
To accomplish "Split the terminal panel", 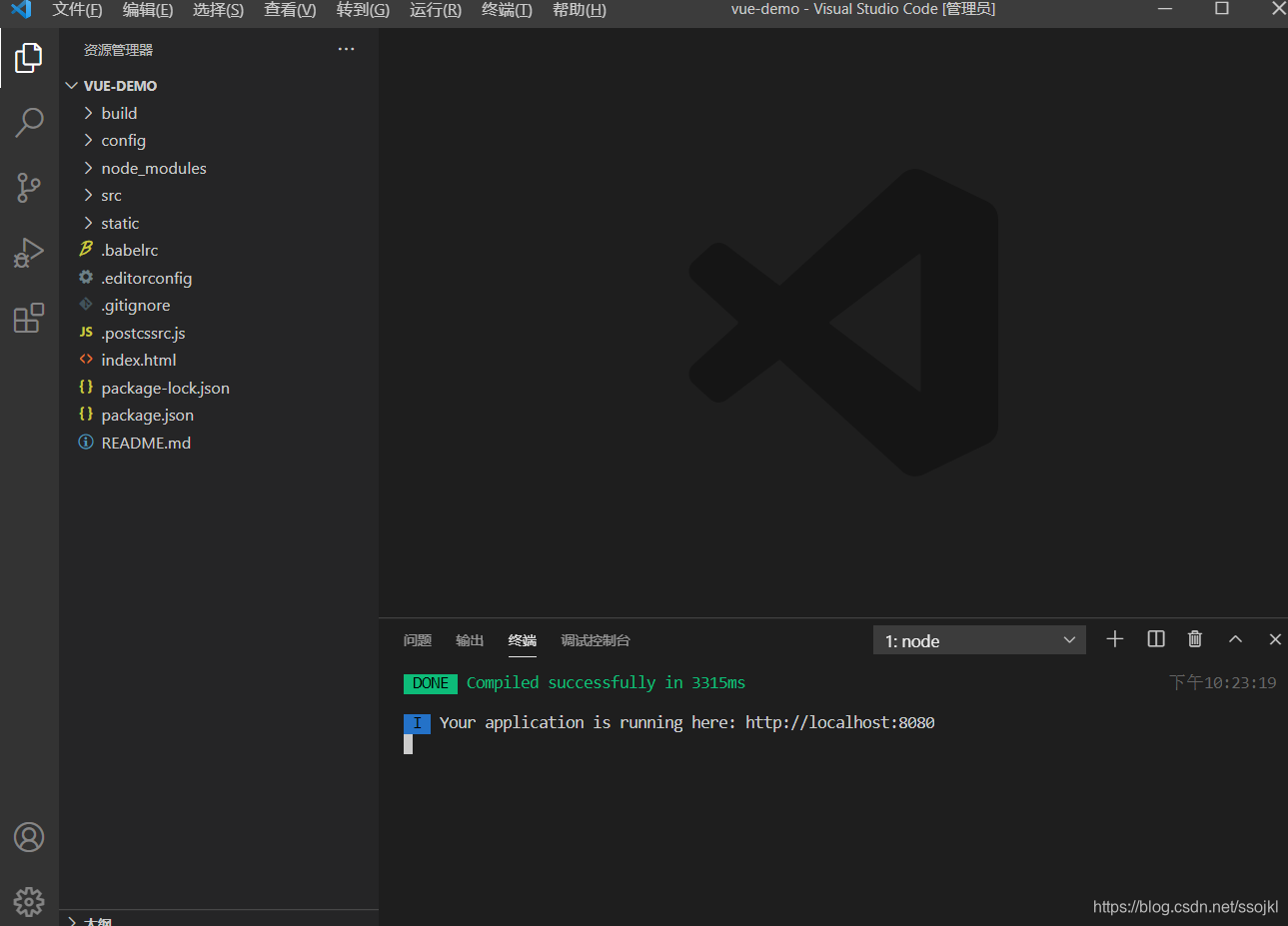I will [x=1156, y=639].
